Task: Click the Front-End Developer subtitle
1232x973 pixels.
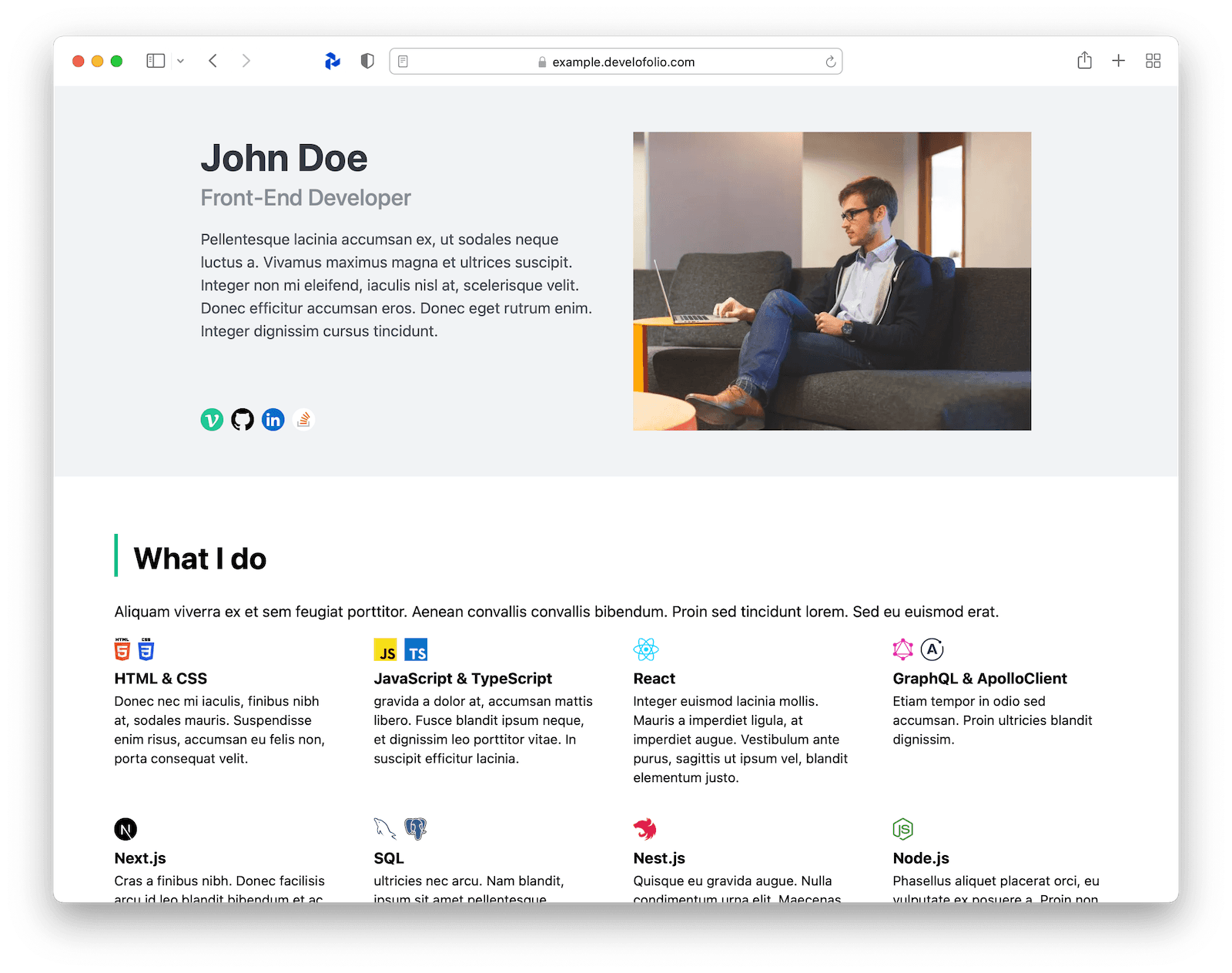Action: [306, 198]
